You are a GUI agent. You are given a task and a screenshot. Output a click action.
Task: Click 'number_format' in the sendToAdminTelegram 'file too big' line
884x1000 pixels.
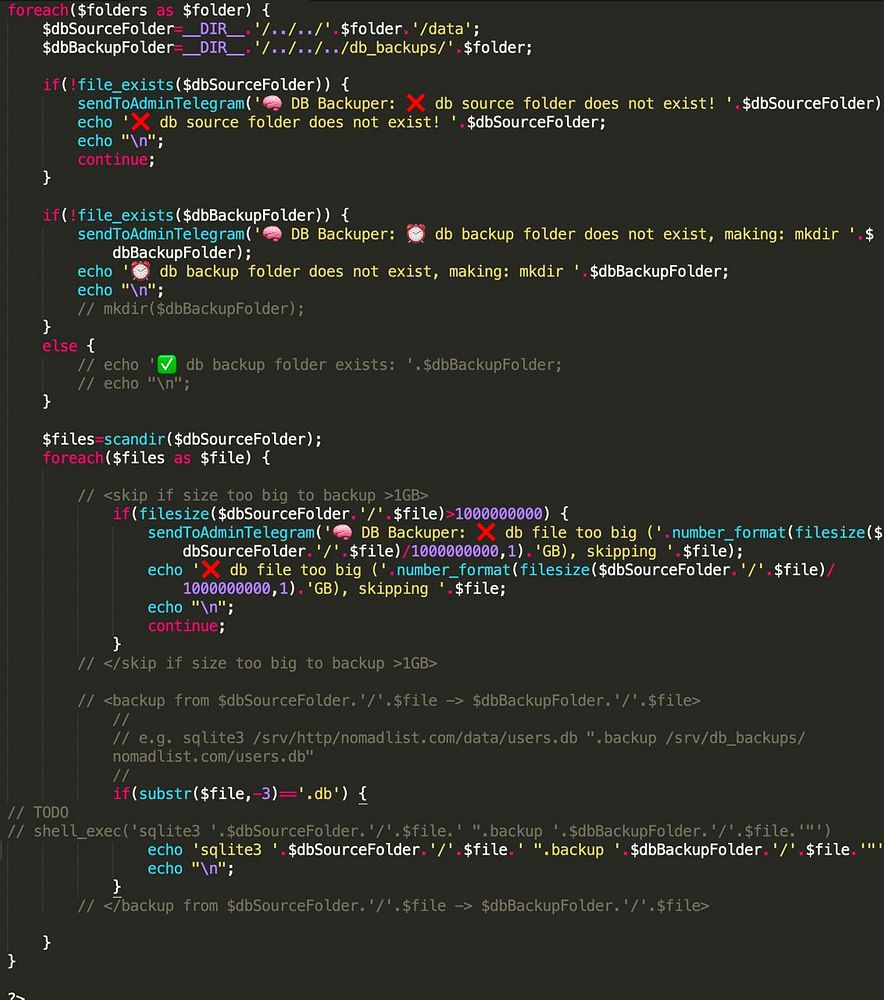[729, 532]
